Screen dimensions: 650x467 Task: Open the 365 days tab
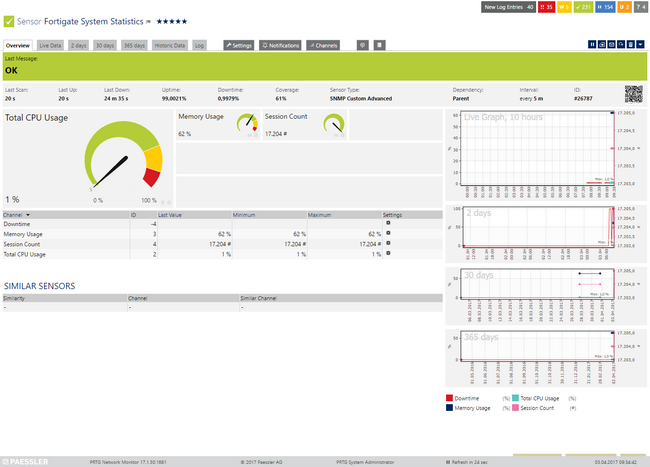pos(134,46)
